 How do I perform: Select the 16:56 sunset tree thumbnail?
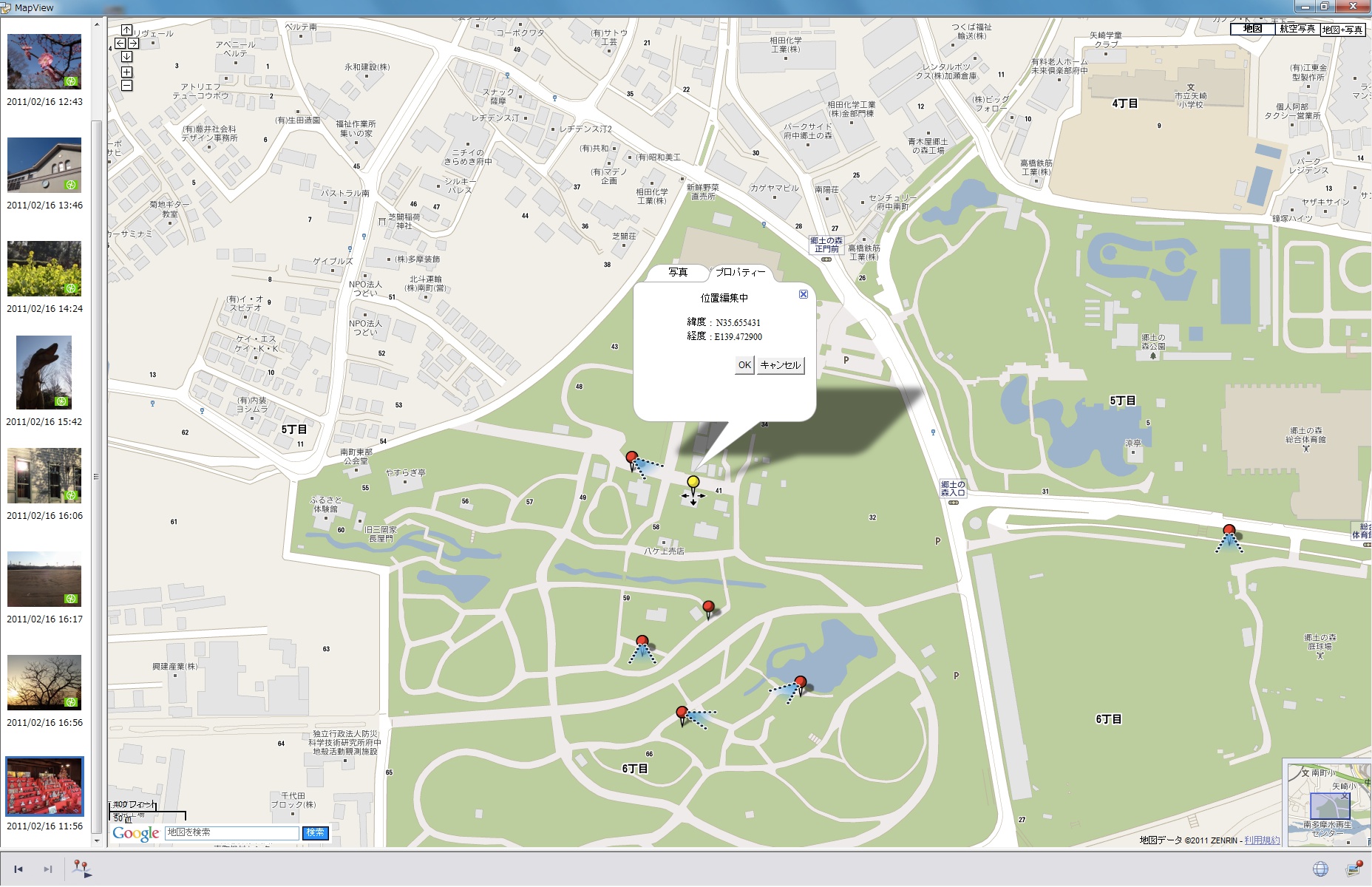(44, 682)
